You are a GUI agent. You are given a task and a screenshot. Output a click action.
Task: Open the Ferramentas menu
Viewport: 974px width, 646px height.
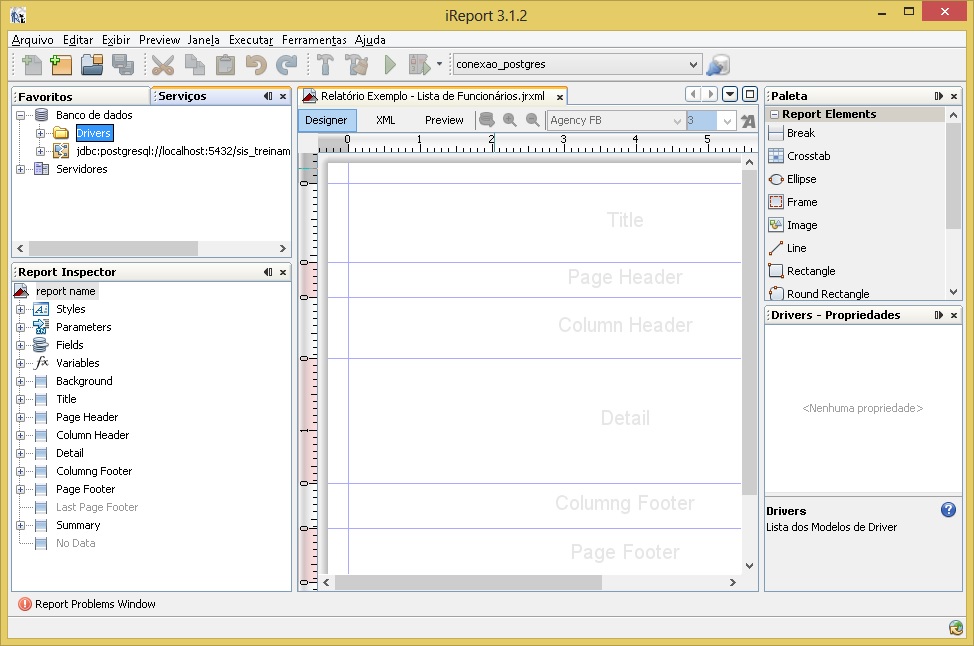(314, 40)
